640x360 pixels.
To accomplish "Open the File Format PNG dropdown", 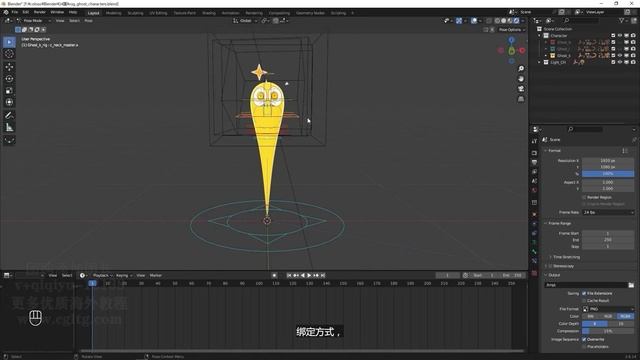I will [608, 309].
